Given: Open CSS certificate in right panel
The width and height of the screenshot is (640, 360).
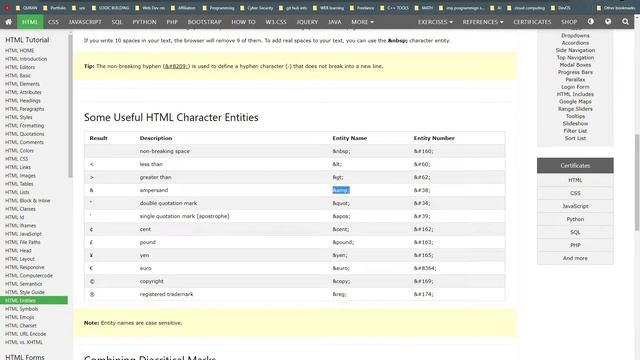Looking at the screenshot, I should [x=575, y=193].
